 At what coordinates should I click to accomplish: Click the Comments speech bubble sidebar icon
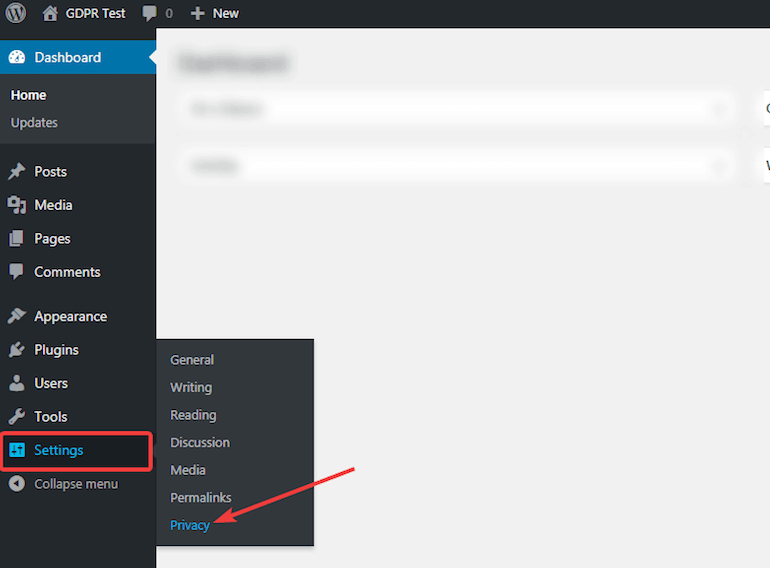16,271
